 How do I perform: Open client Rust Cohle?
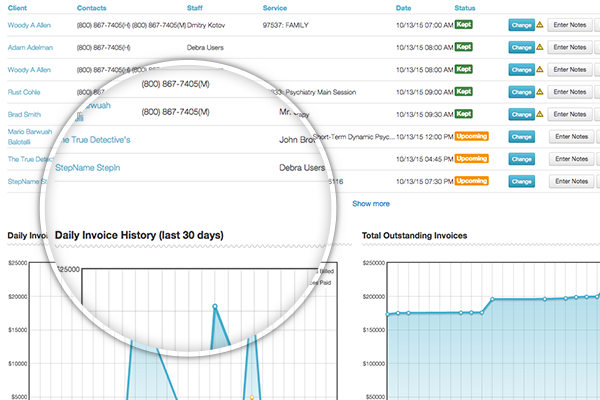pos(24,92)
